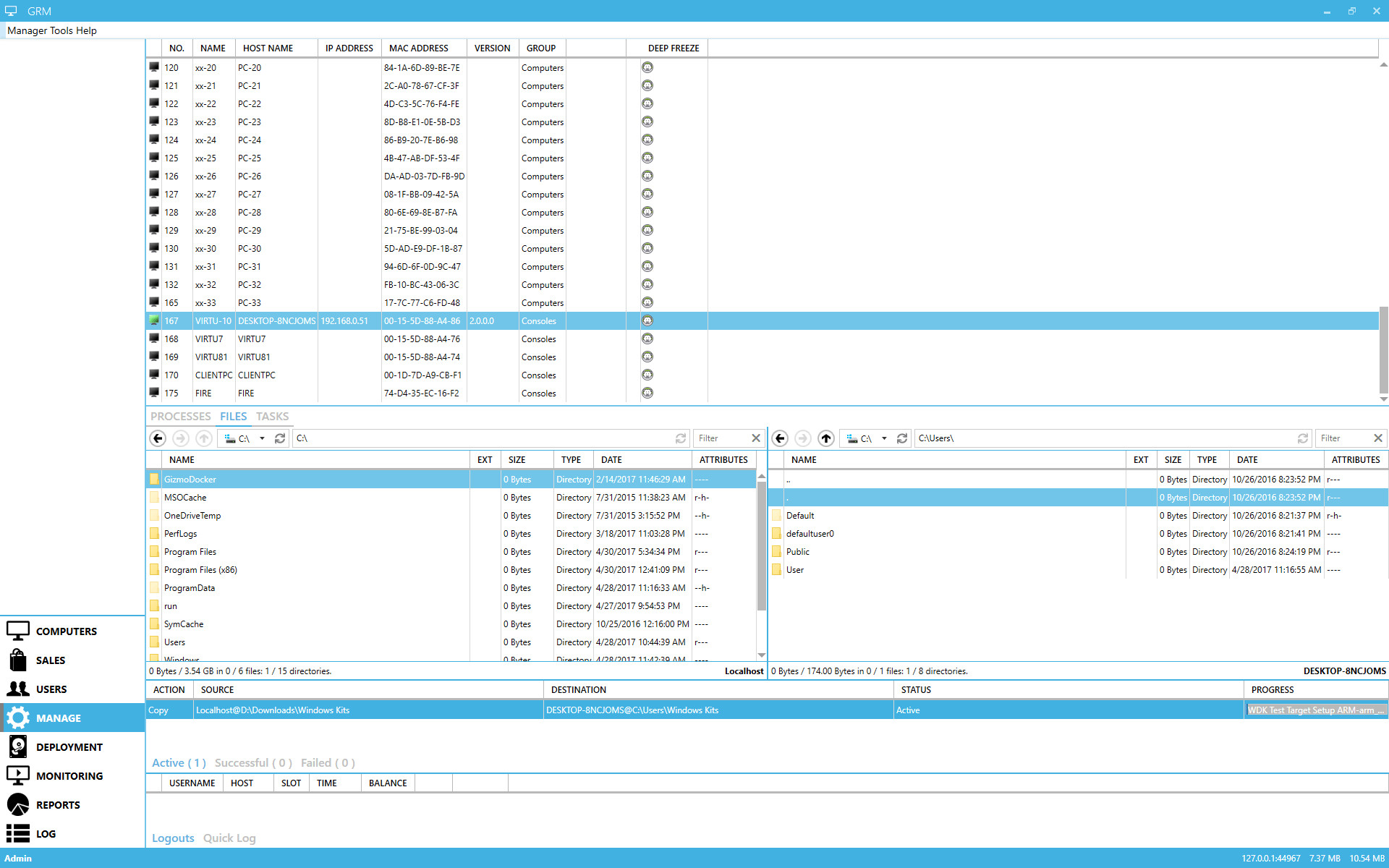The image size is (1389, 868).
Task: Toggle Deep Freeze status for PC-20
Action: 647,67
